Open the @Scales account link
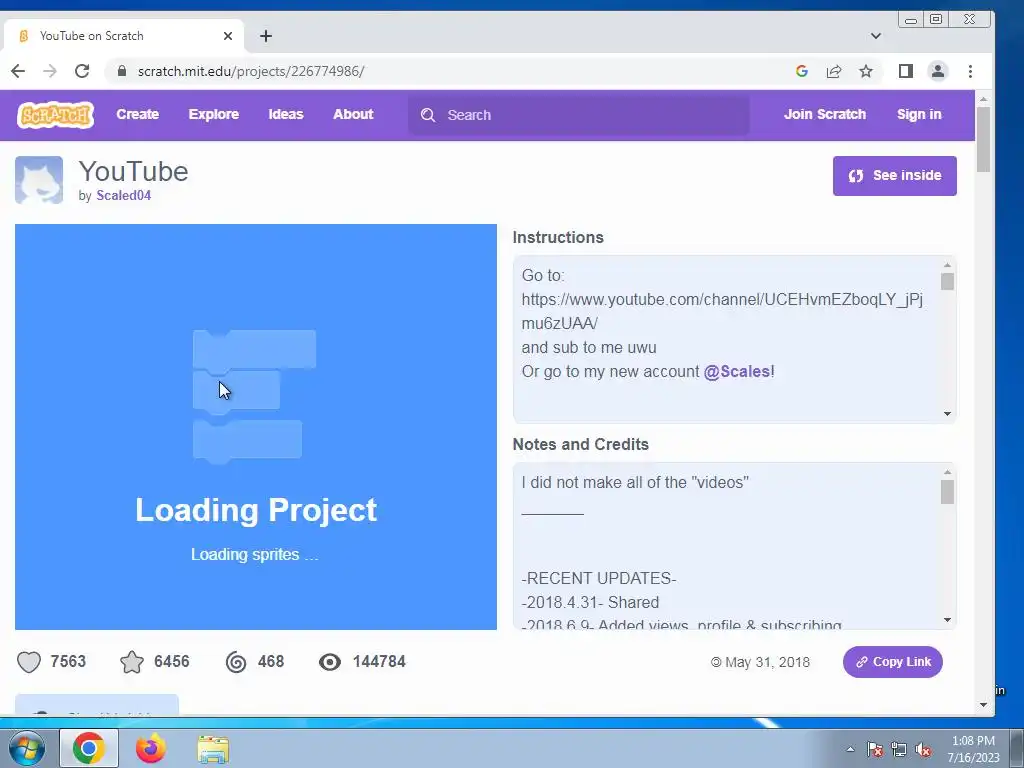The width and height of the screenshot is (1024, 768). pyautogui.click(x=737, y=372)
